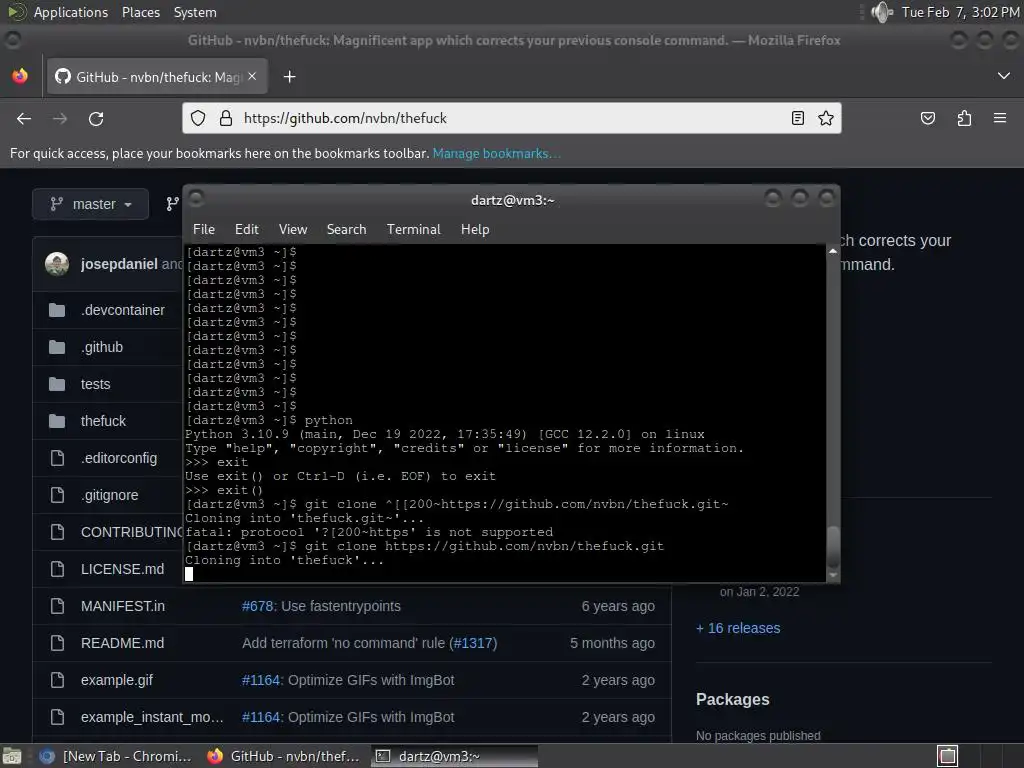Click terminal scrollbar down arrow
Image resolution: width=1024 pixels, height=768 pixels.
[x=833, y=575]
